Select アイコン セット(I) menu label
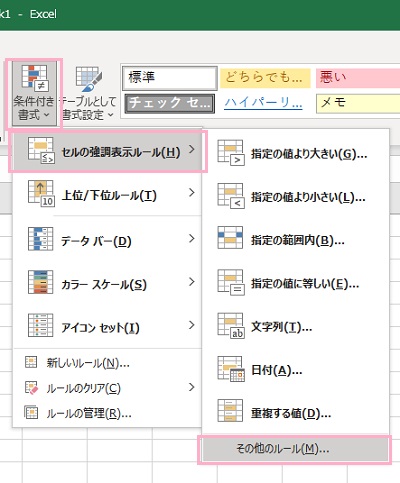This screenshot has height=483, width=400. [100, 328]
